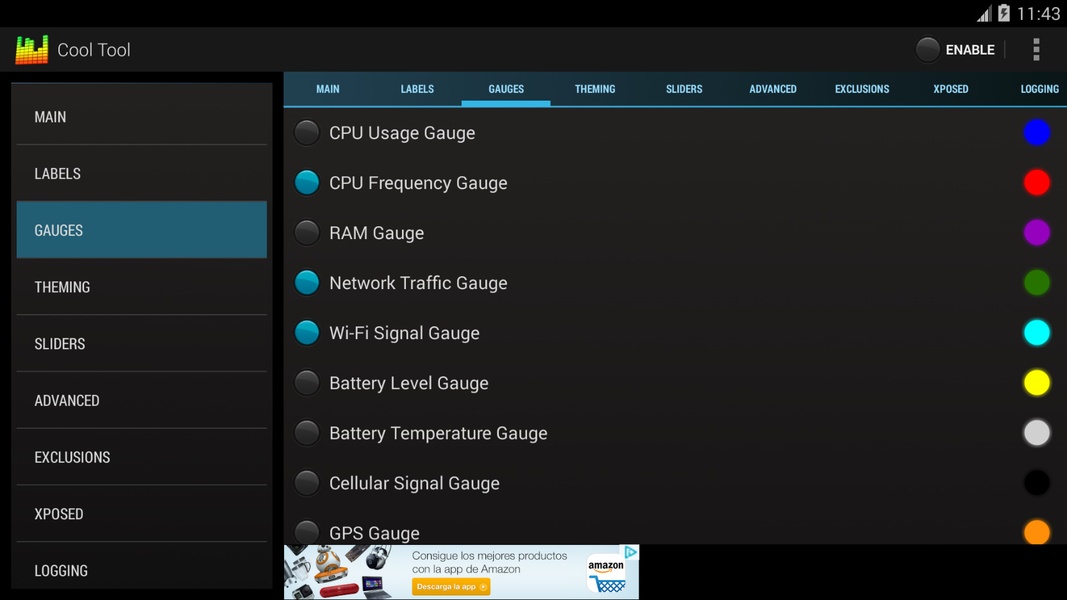This screenshot has width=1067, height=600.
Task: Tap the 'Cellular Signal Gauge' label
Action: (414, 483)
